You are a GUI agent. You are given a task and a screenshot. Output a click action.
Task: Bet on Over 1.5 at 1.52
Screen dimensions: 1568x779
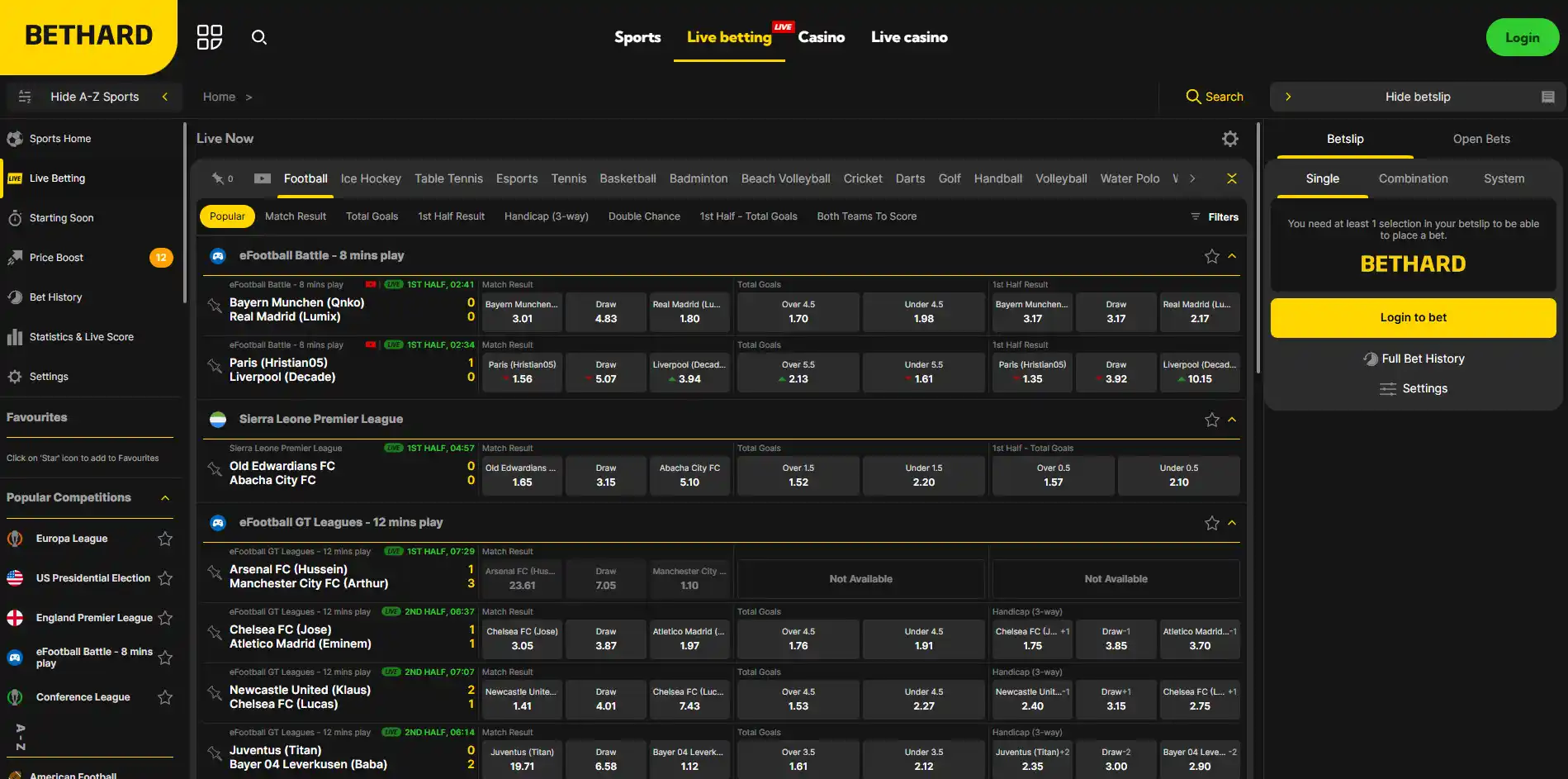798,475
